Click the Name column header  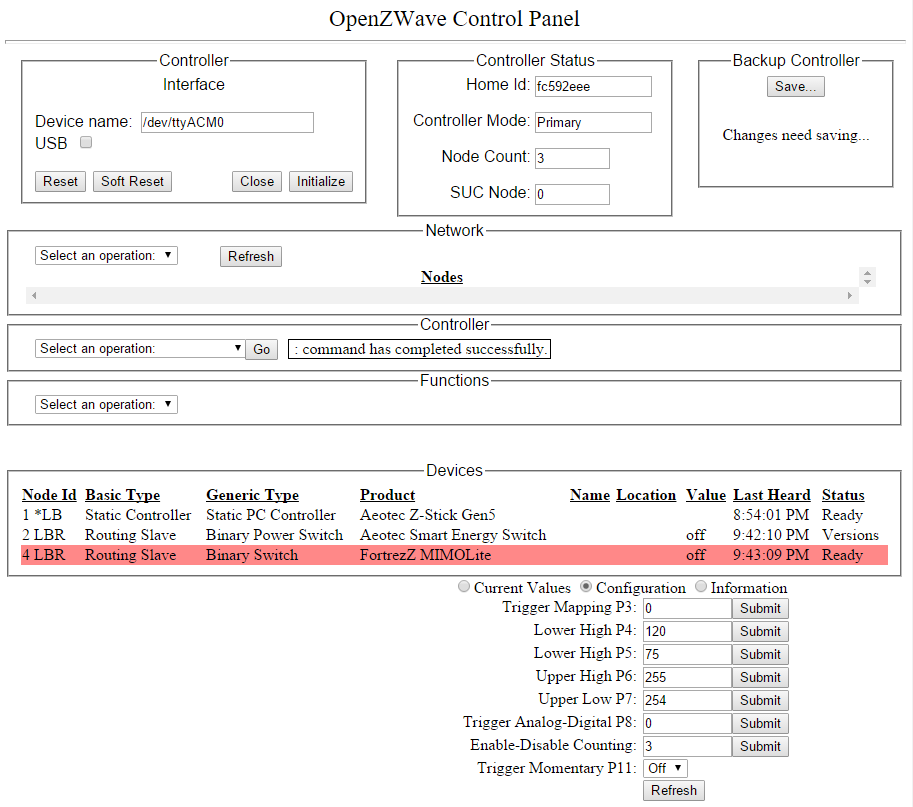(x=590, y=495)
